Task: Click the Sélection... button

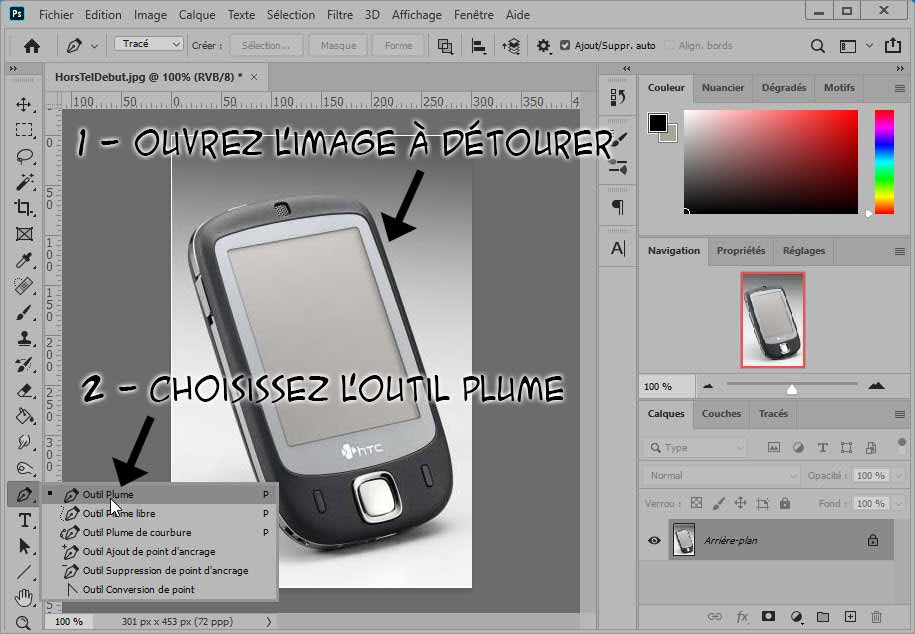Action: pos(266,46)
